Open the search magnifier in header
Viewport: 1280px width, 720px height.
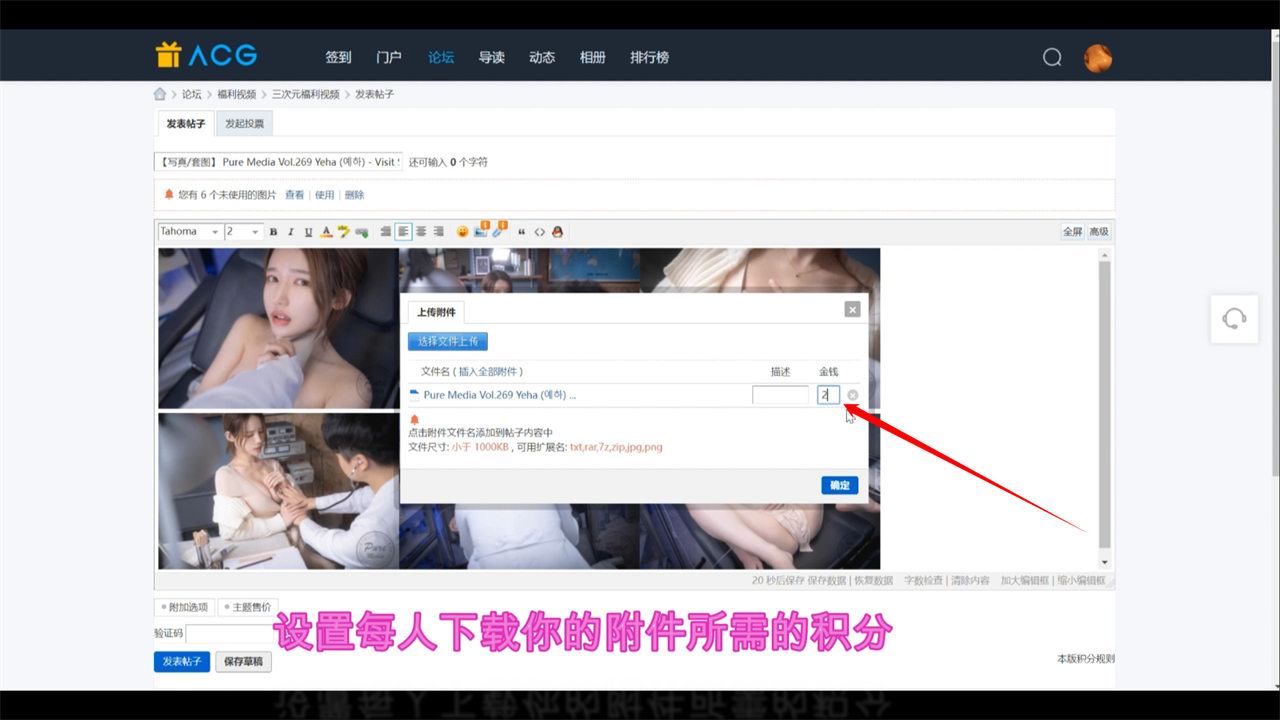point(1052,57)
